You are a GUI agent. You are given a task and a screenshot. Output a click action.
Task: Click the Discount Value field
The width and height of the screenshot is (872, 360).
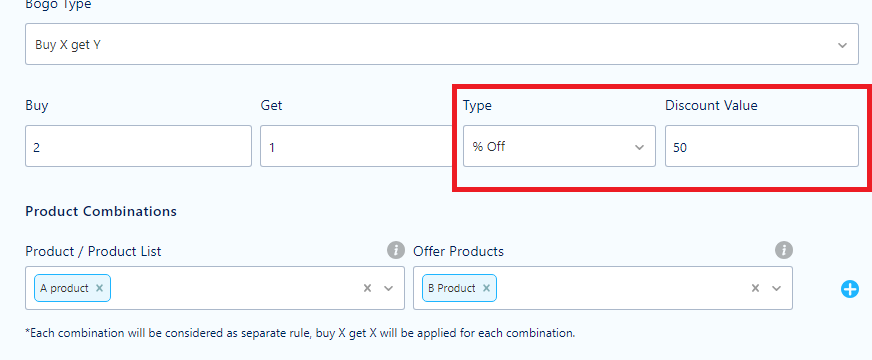(x=761, y=146)
